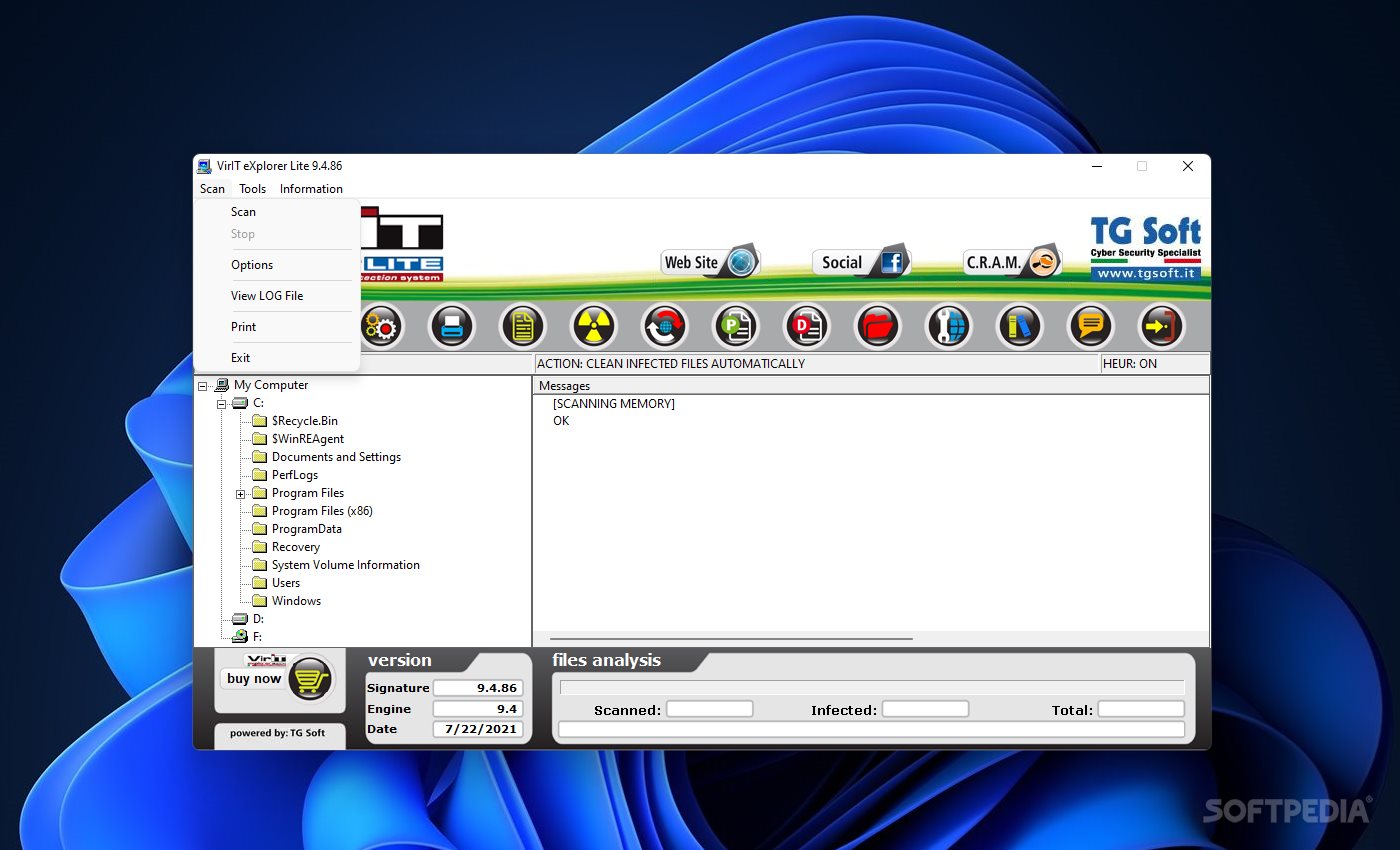1400x850 pixels.
Task: Click the Windows folder icon
Action: coord(259,601)
